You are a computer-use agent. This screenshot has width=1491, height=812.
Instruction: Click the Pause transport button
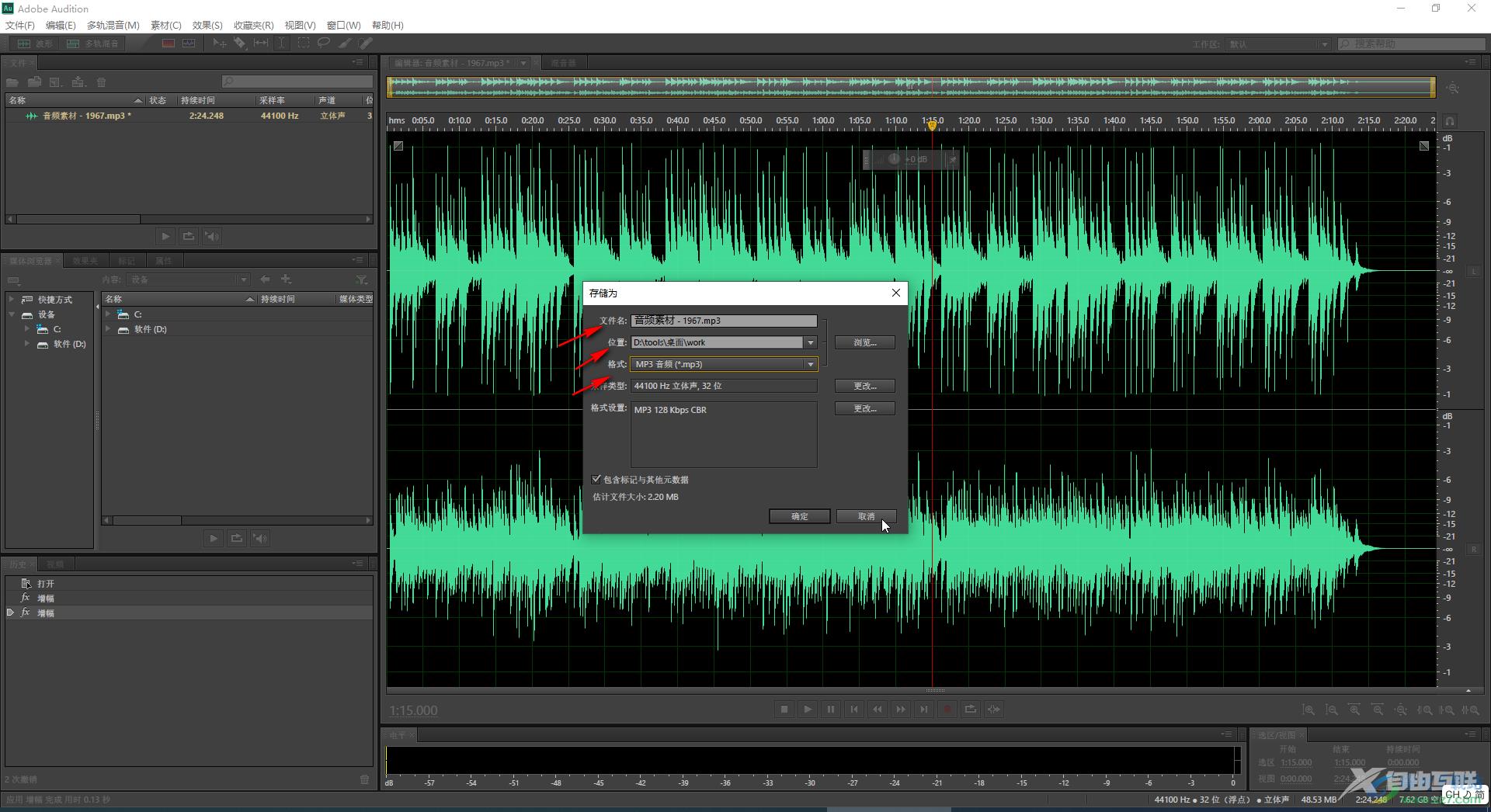click(x=831, y=710)
